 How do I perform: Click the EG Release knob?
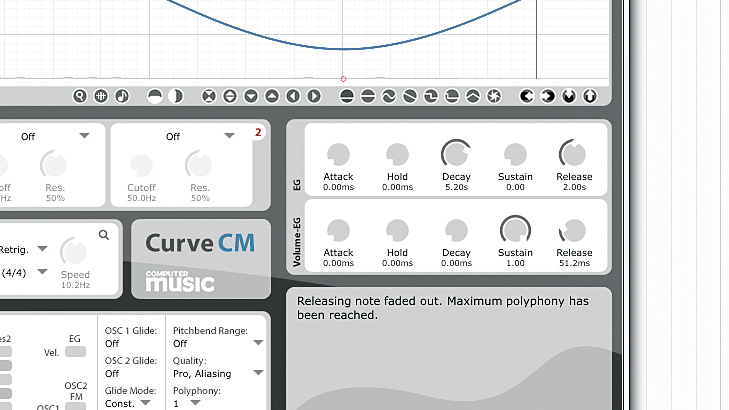574,153
